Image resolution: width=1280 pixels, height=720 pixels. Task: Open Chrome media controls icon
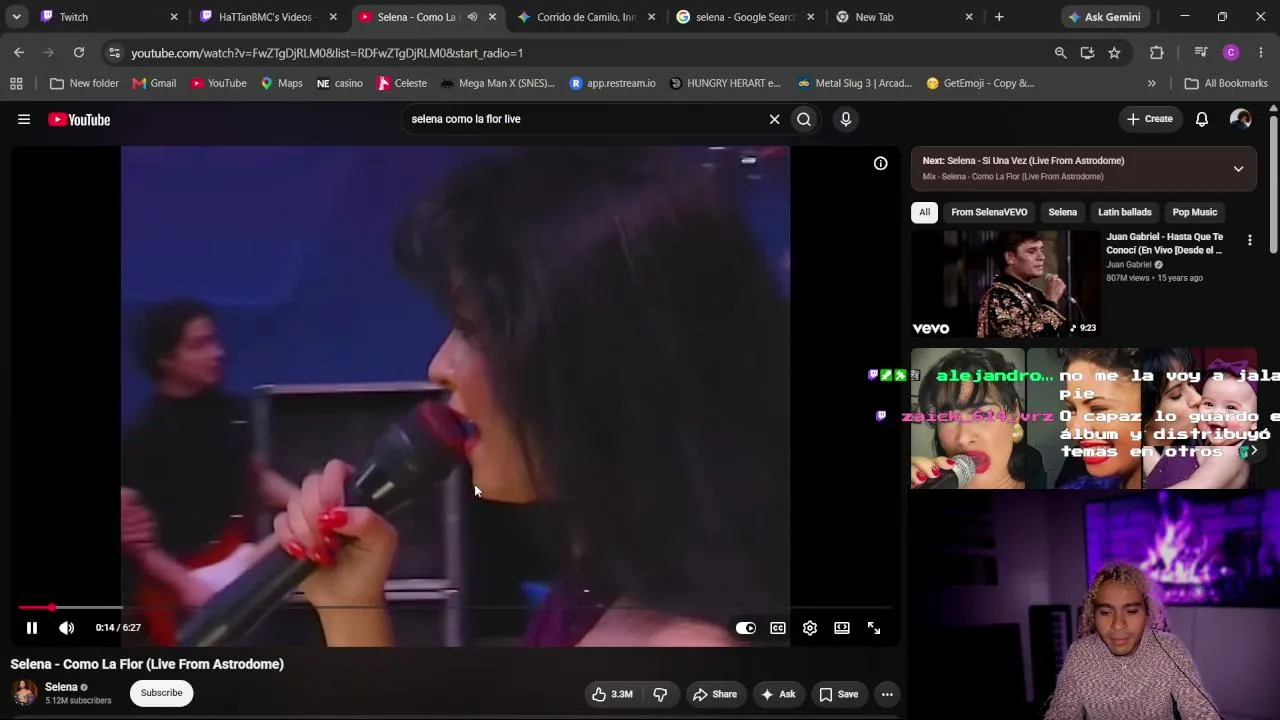point(1201,53)
